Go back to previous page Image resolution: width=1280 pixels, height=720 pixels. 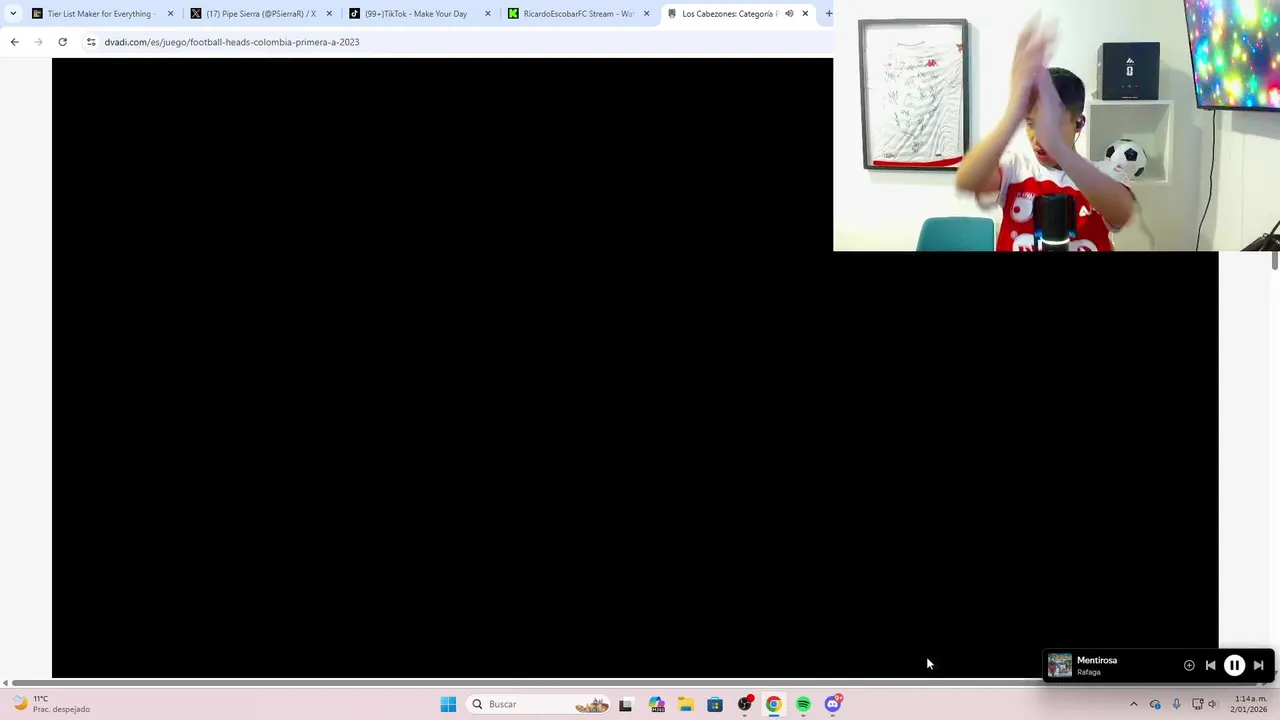coord(14,42)
